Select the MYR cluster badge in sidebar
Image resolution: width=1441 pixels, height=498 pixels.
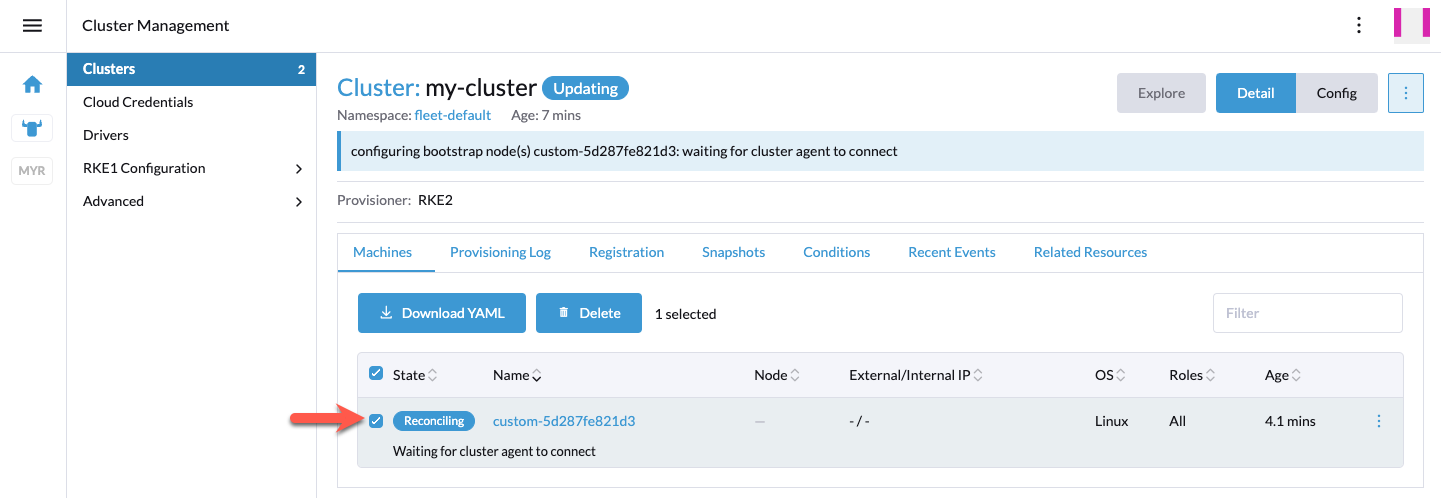coord(32,171)
